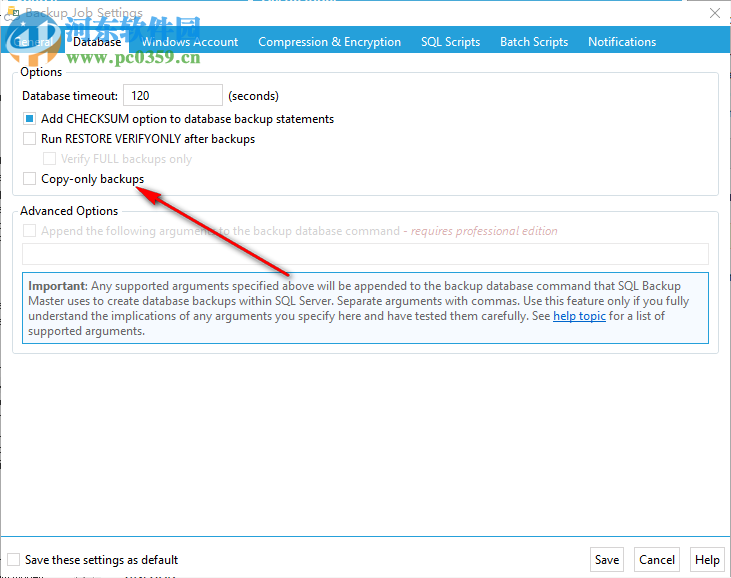This screenshot has height=578, width=731.
Task: Toggle Append arguments to backup command checkbox
Action: (29, 231)
